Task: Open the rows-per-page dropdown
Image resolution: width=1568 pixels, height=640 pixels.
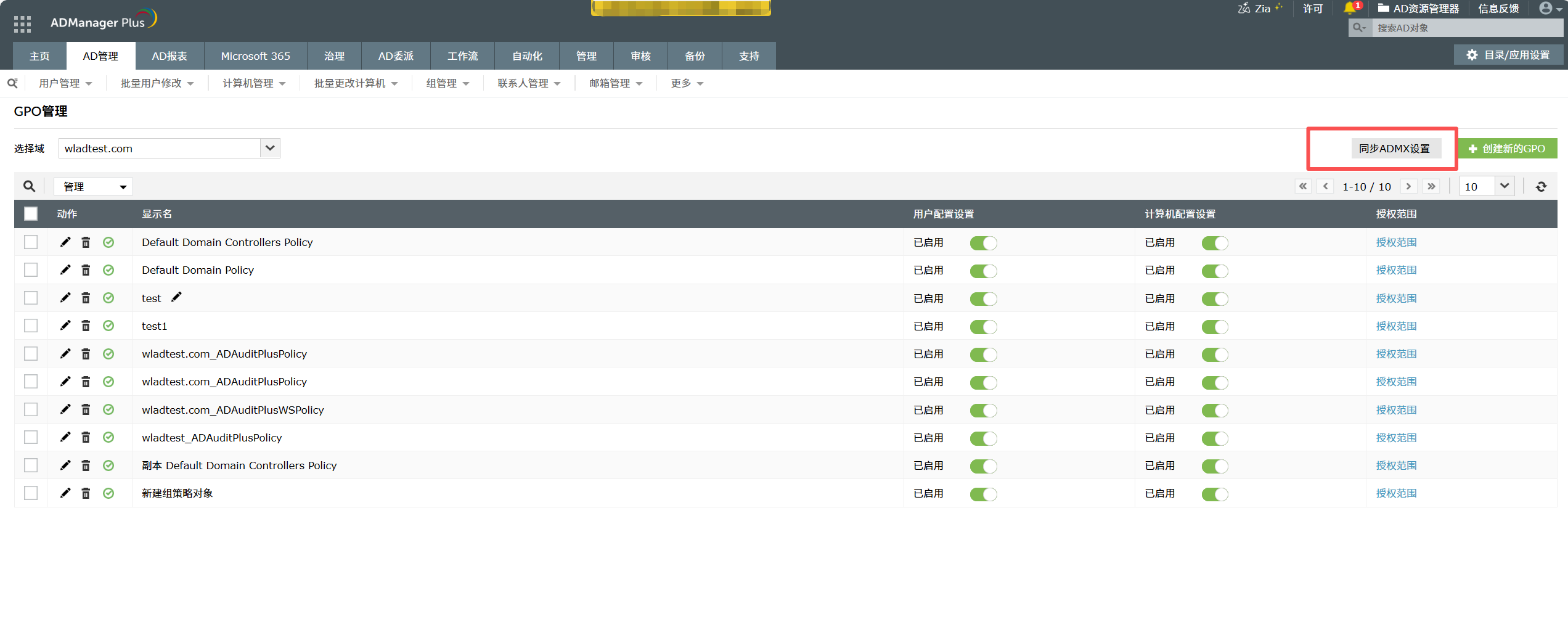Action: pyautogui.click(x=1487, y=186)
